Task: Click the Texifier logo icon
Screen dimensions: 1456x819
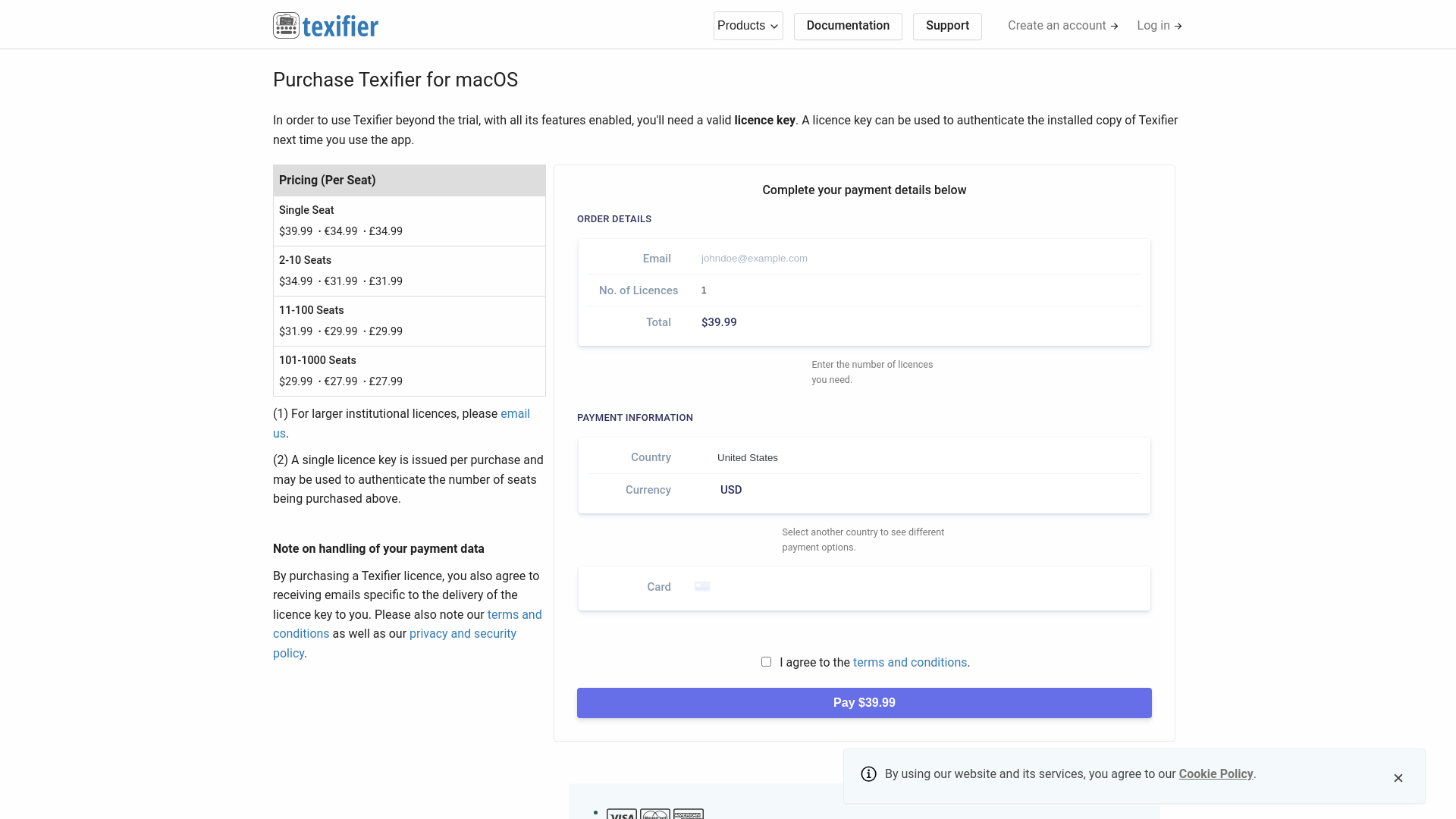Action: tap(286, 26)
